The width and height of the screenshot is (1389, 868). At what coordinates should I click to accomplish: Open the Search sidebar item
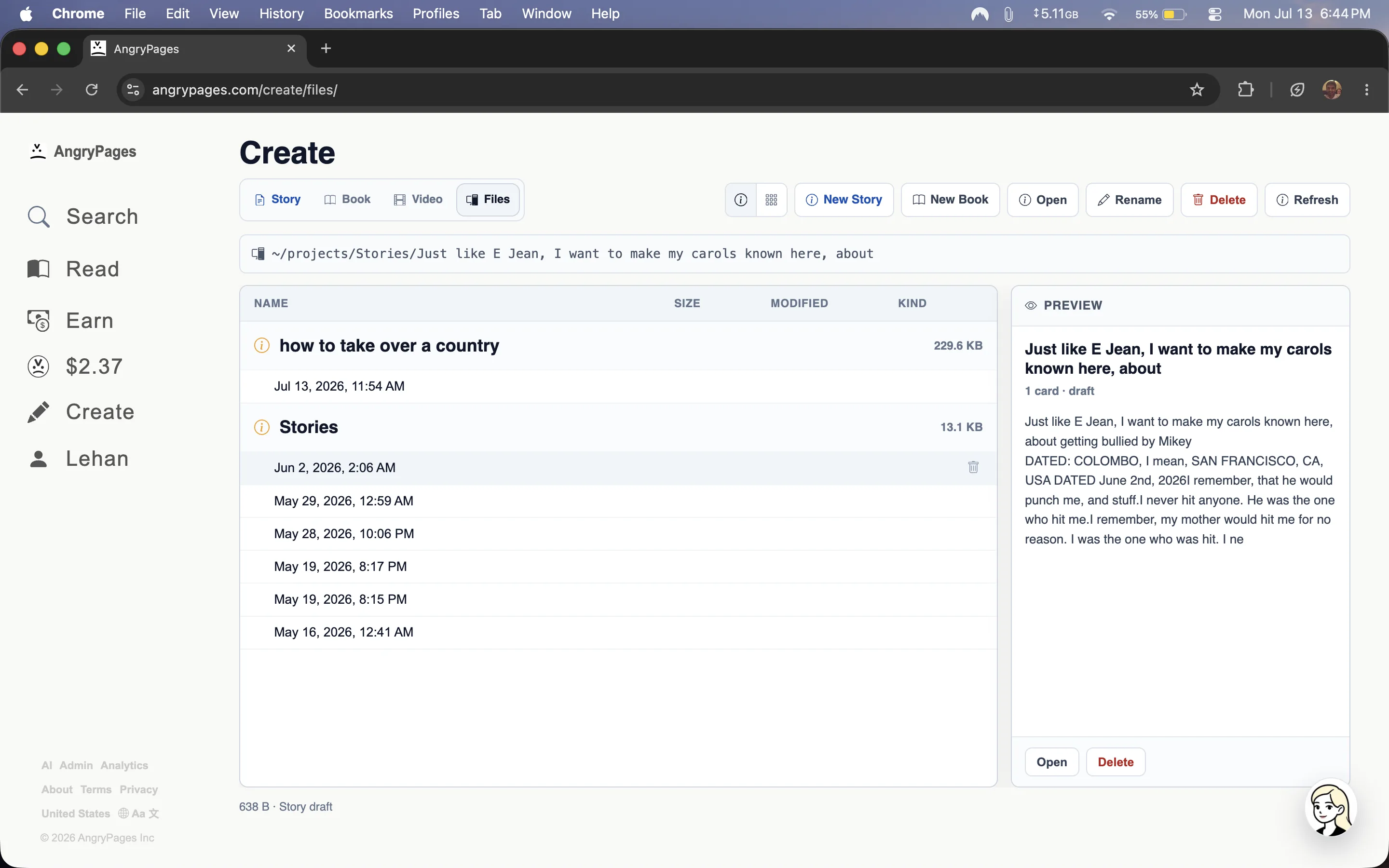(x=83, y=217)
